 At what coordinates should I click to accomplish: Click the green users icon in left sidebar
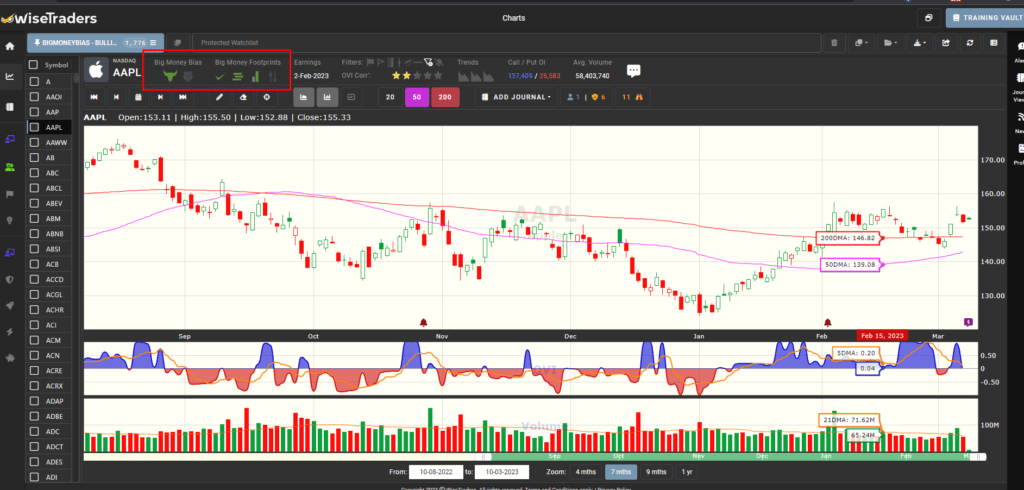point(10,167)
